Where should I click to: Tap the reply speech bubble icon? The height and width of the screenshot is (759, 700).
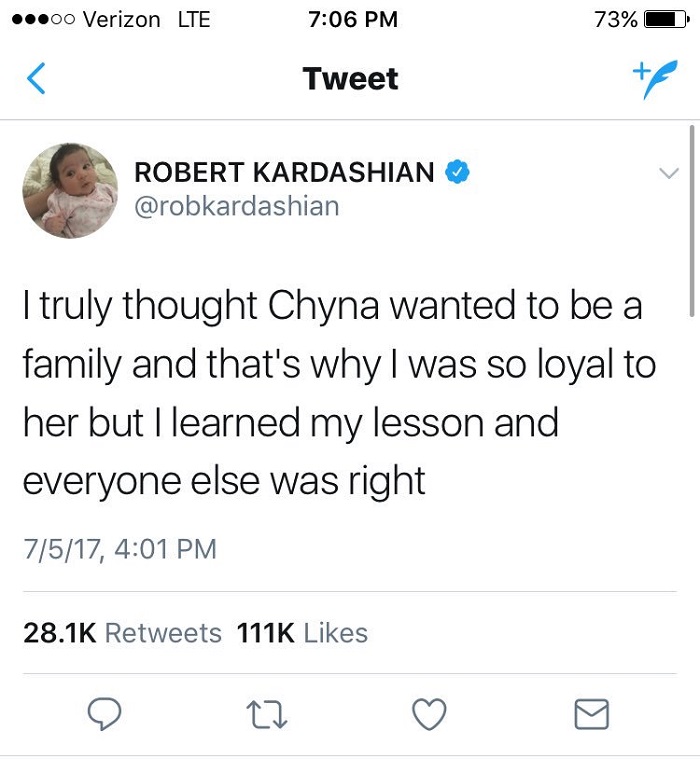(x=104, y=713)
